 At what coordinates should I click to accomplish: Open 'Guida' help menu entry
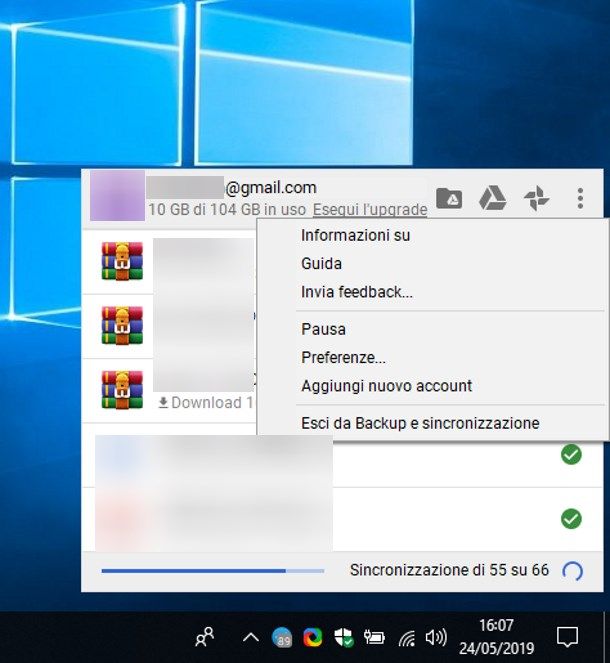coord(321,264)
